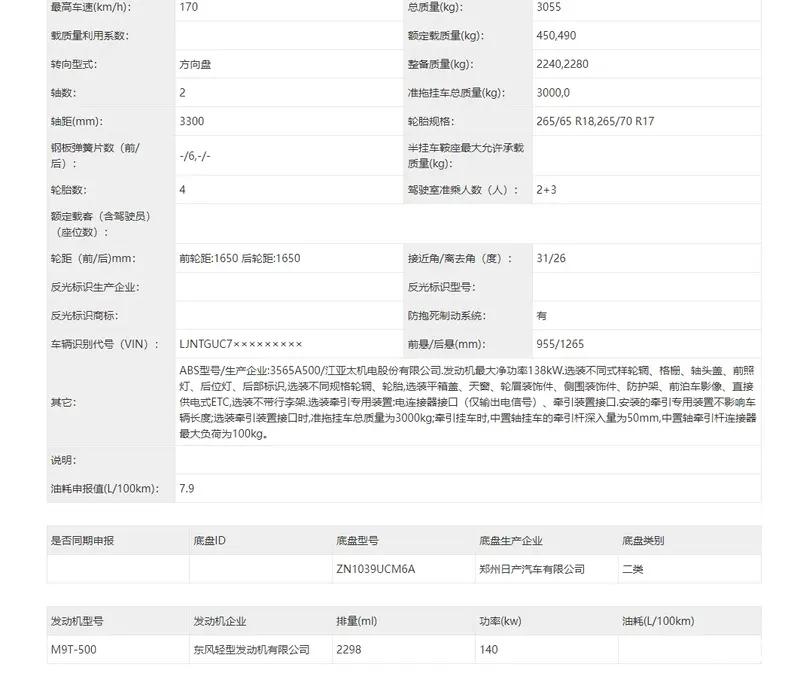Select the 是否同期申报 column header
The height and width of the screenshot is (674, 800).
[82, 541]
